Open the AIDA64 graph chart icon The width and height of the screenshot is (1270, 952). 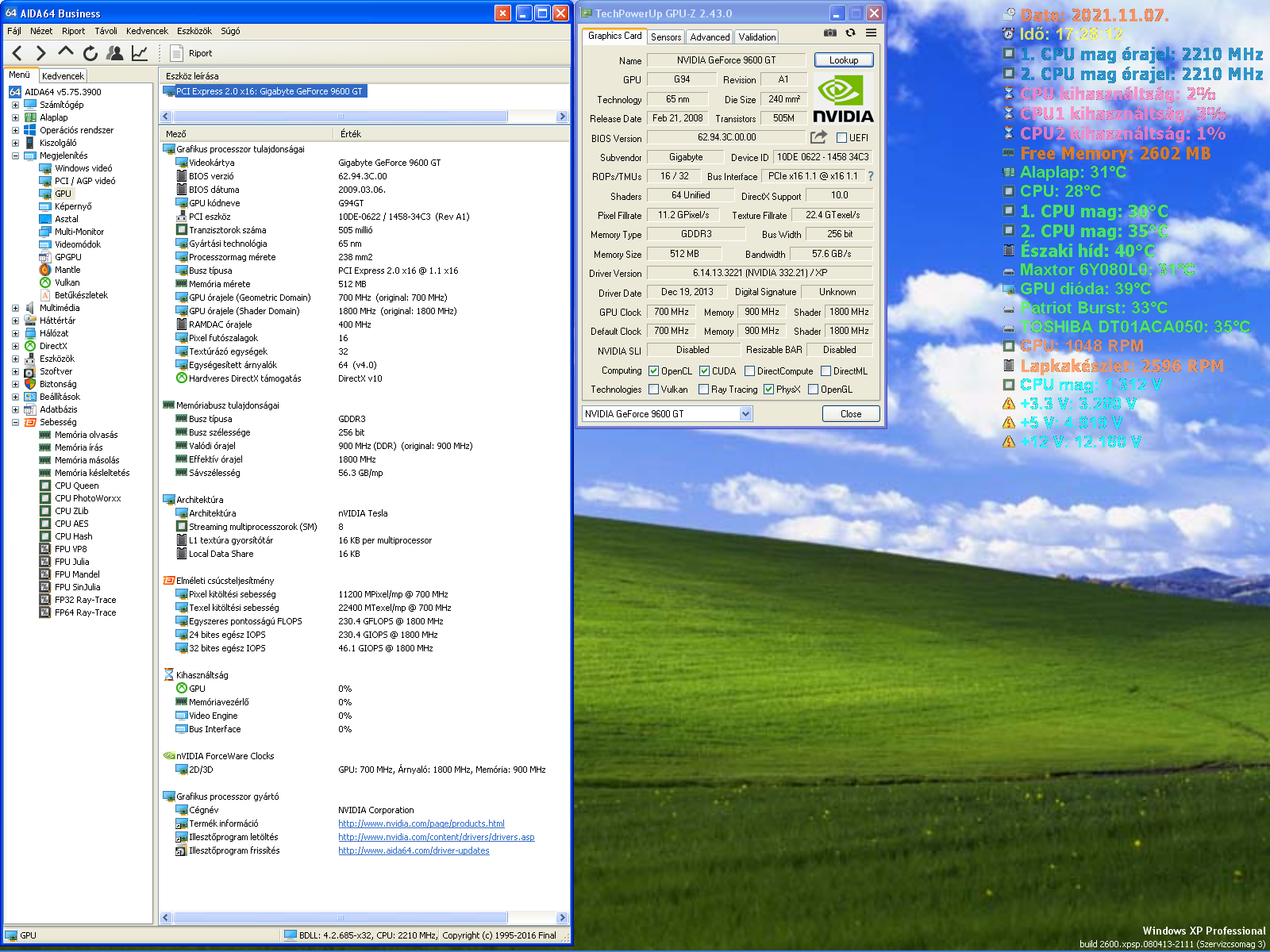(140, 53)
